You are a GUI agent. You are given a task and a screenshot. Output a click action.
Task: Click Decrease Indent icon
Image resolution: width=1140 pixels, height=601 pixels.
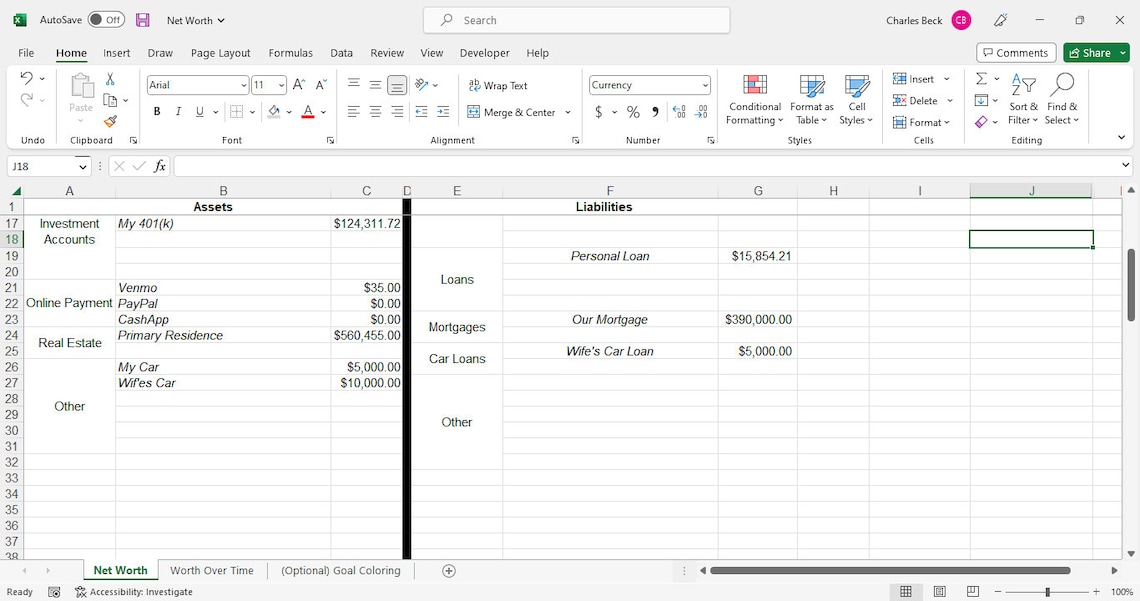(422, 112)
